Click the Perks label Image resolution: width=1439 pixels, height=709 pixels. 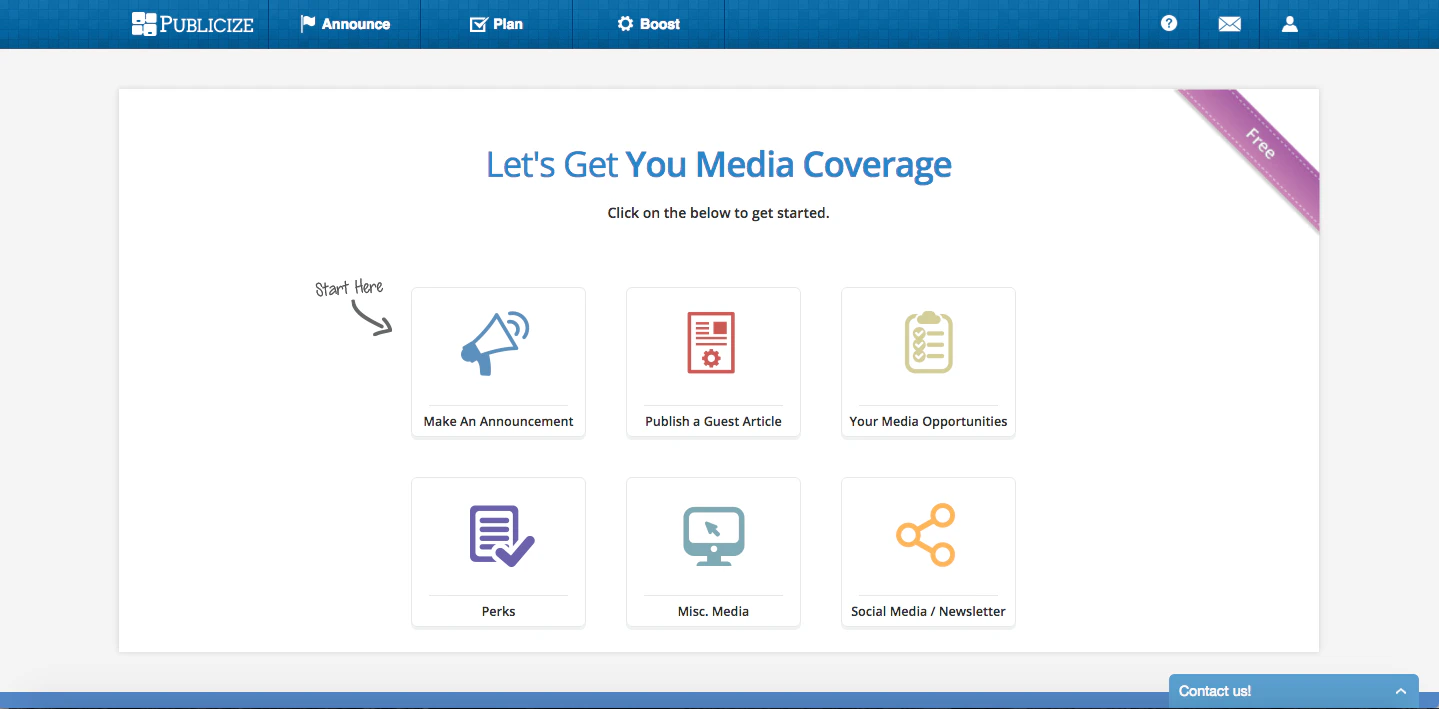click(x=498, y=611)
